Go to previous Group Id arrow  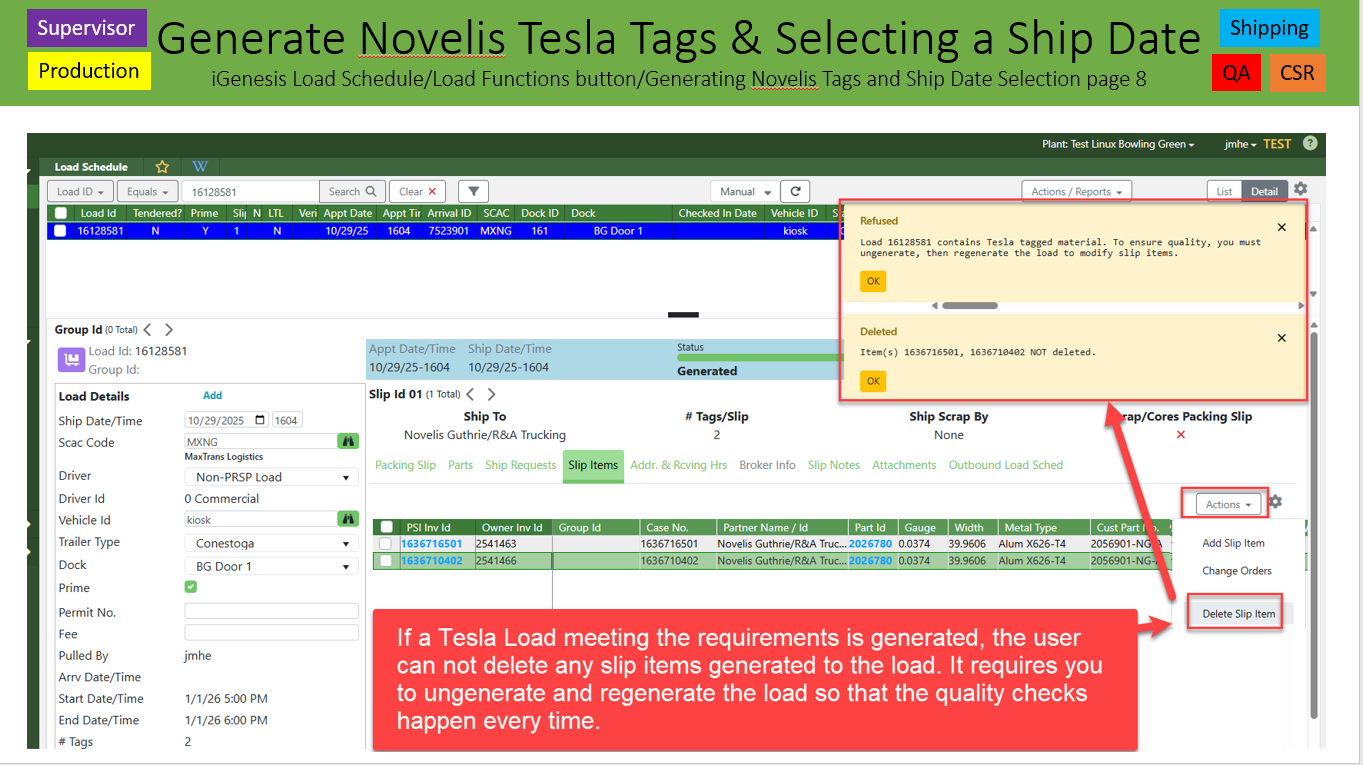[x=148, y=329]
